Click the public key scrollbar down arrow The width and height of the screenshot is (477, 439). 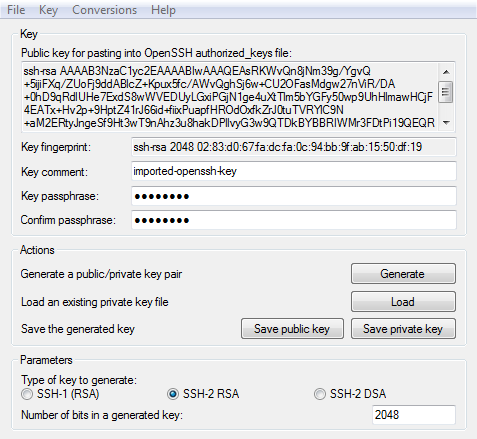446,122
